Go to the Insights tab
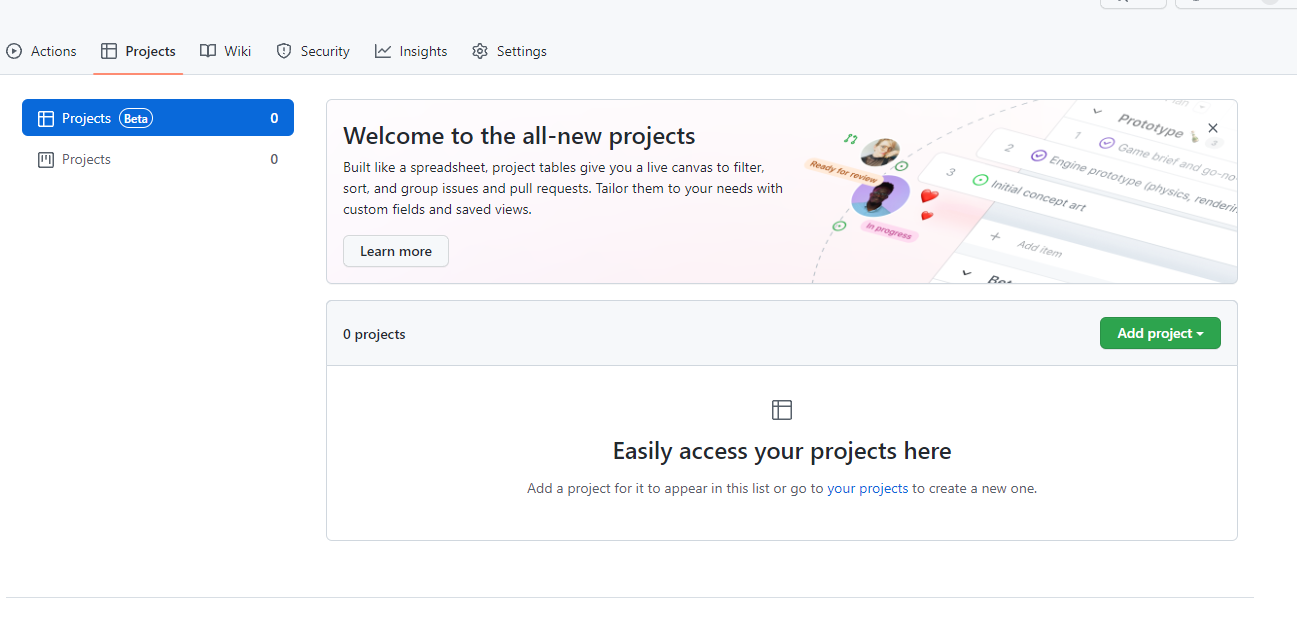Screen dimensions: 1297x636 click(x=423, y=51)
